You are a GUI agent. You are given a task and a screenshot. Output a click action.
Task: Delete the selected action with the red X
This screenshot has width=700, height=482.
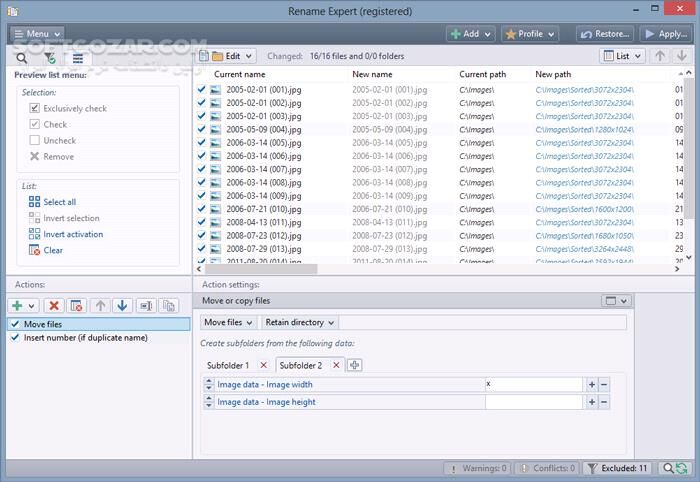click(x=54, y=306)
